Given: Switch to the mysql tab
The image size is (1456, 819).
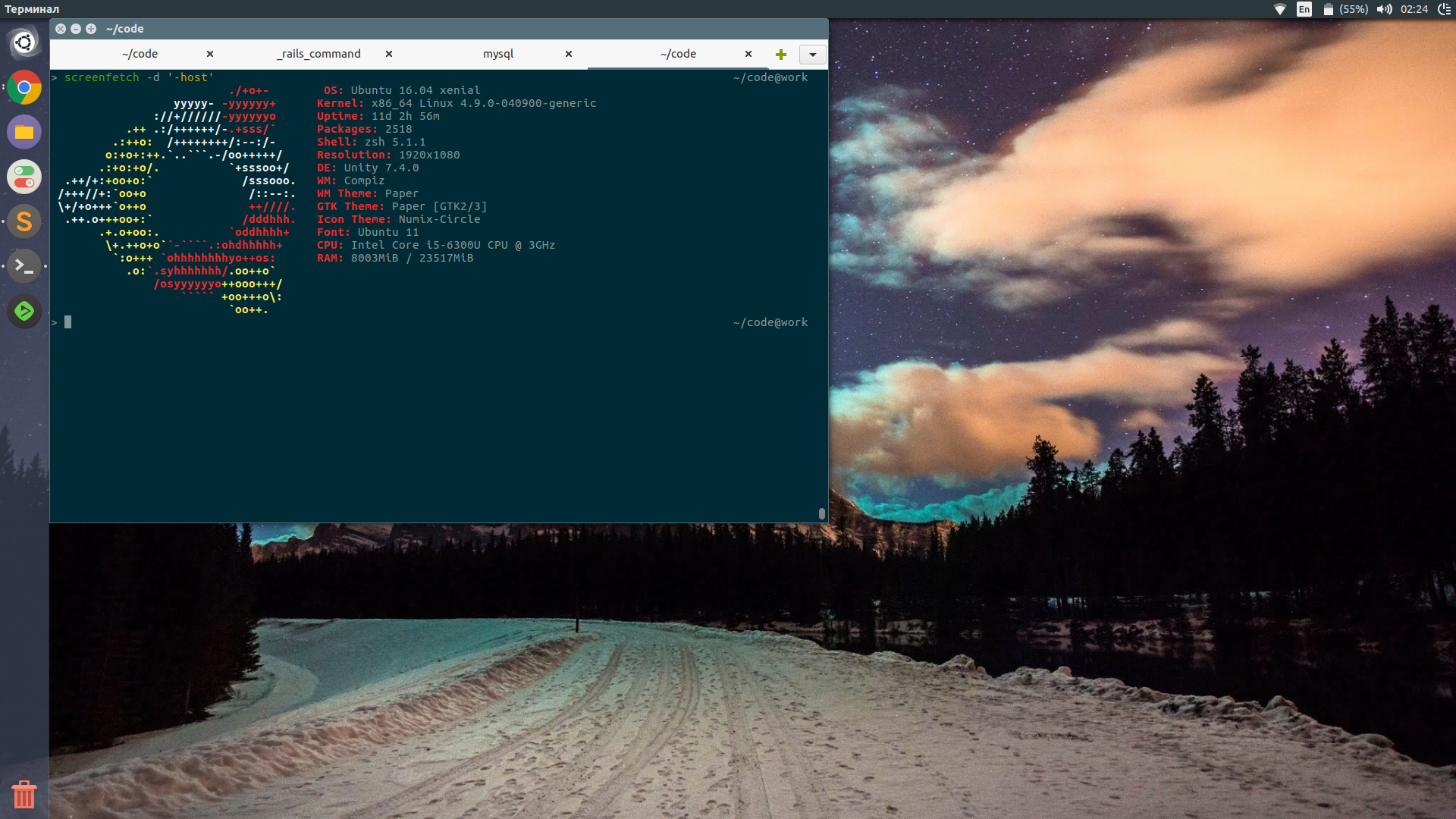Looking at the screenshot, I should [x=498, y=54].
